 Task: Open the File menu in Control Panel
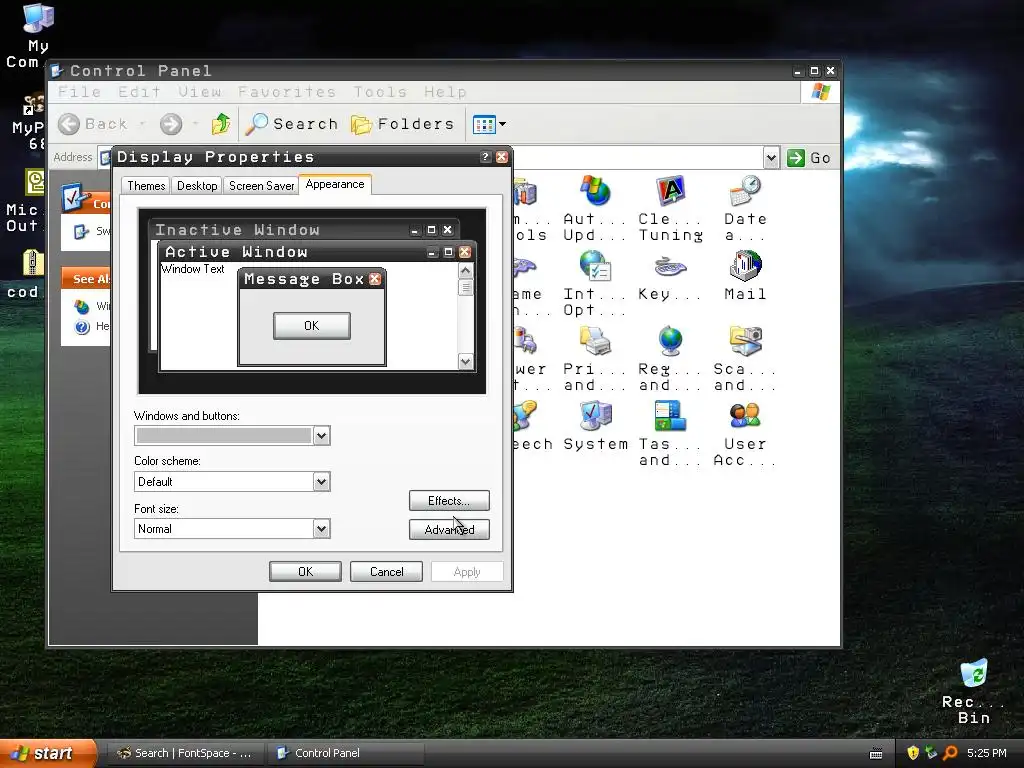point(79,92)
